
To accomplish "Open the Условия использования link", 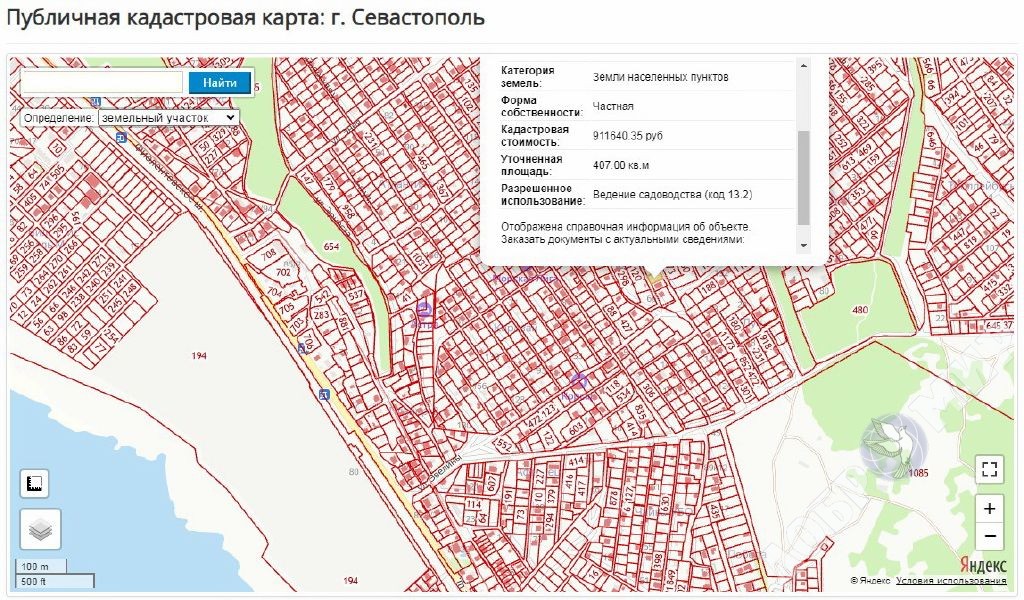I will pyautogui.click(x=951, y=580).
